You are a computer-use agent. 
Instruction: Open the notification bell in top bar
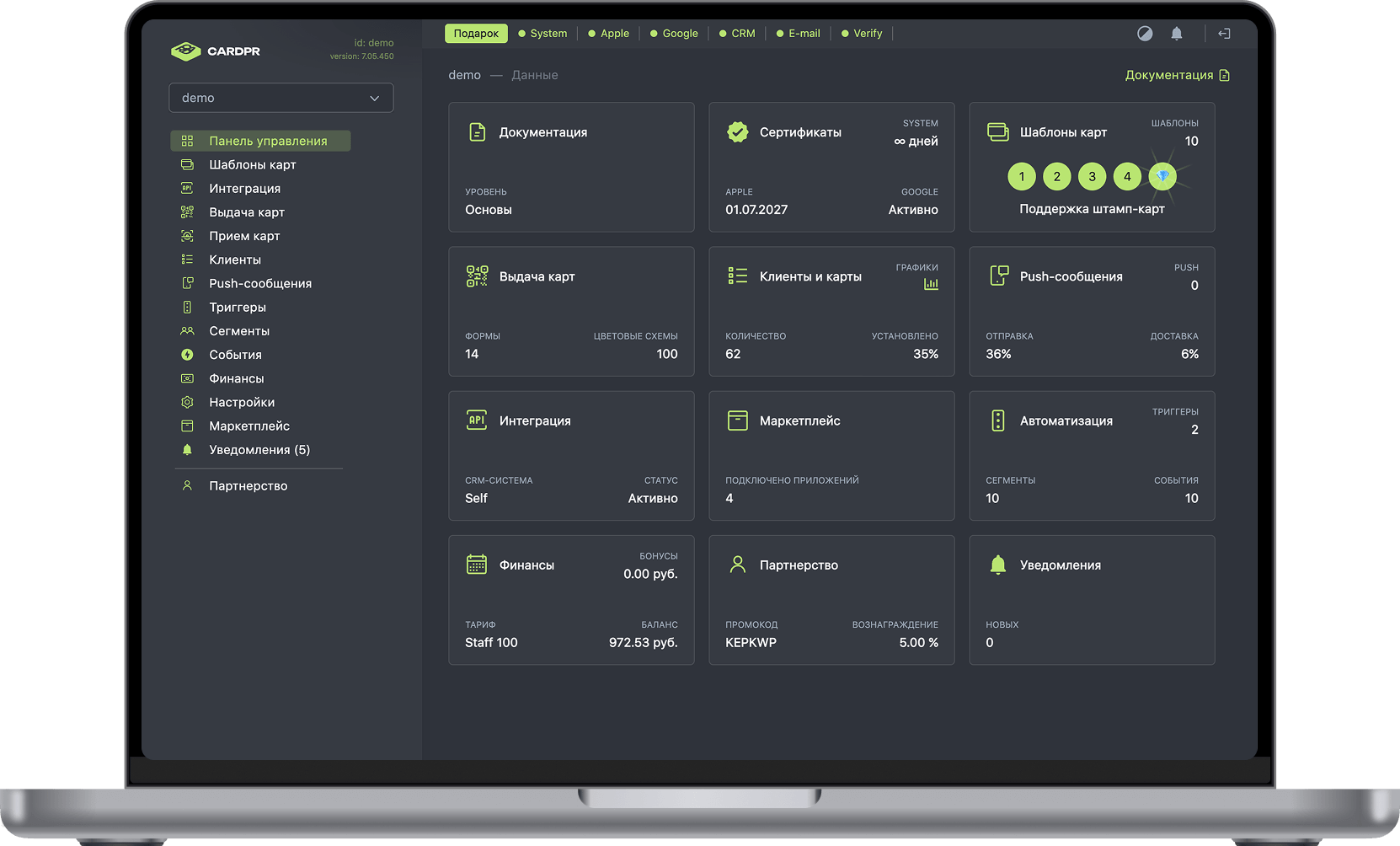click(x=1177, y=34)
